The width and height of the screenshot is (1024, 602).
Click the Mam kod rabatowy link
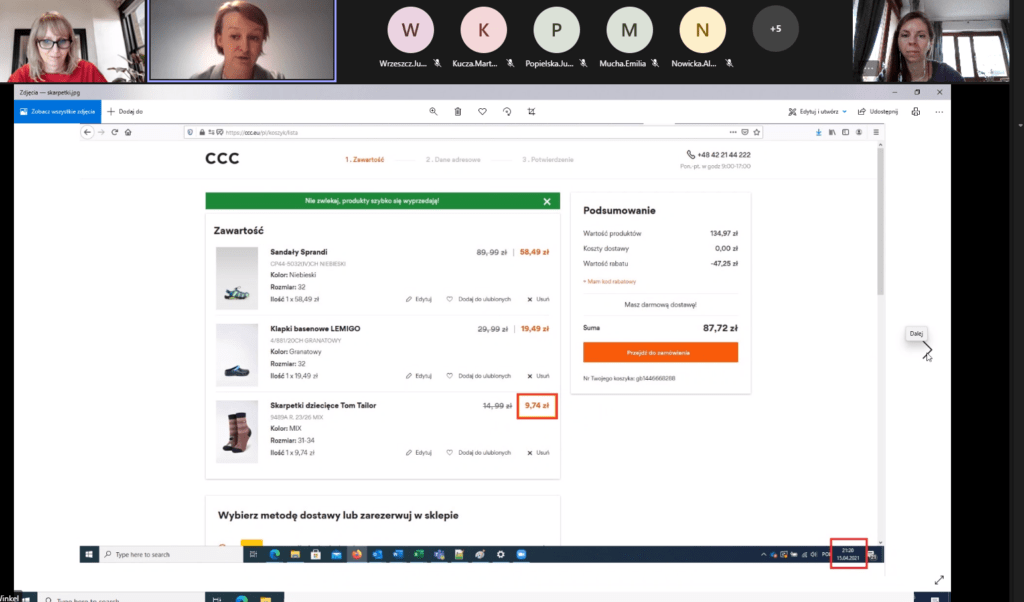[x=609, y=281]
